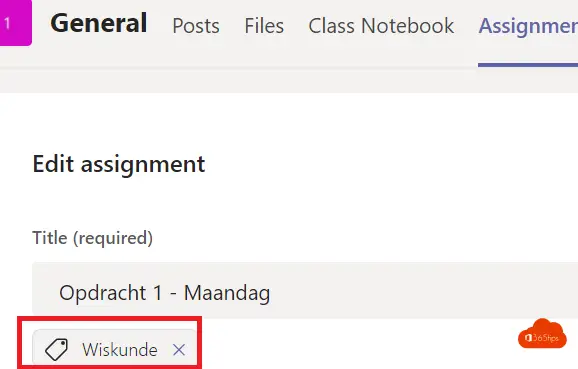Click the orange 365tips cloud logo
The image size is (578, 369).
(542, 334)
